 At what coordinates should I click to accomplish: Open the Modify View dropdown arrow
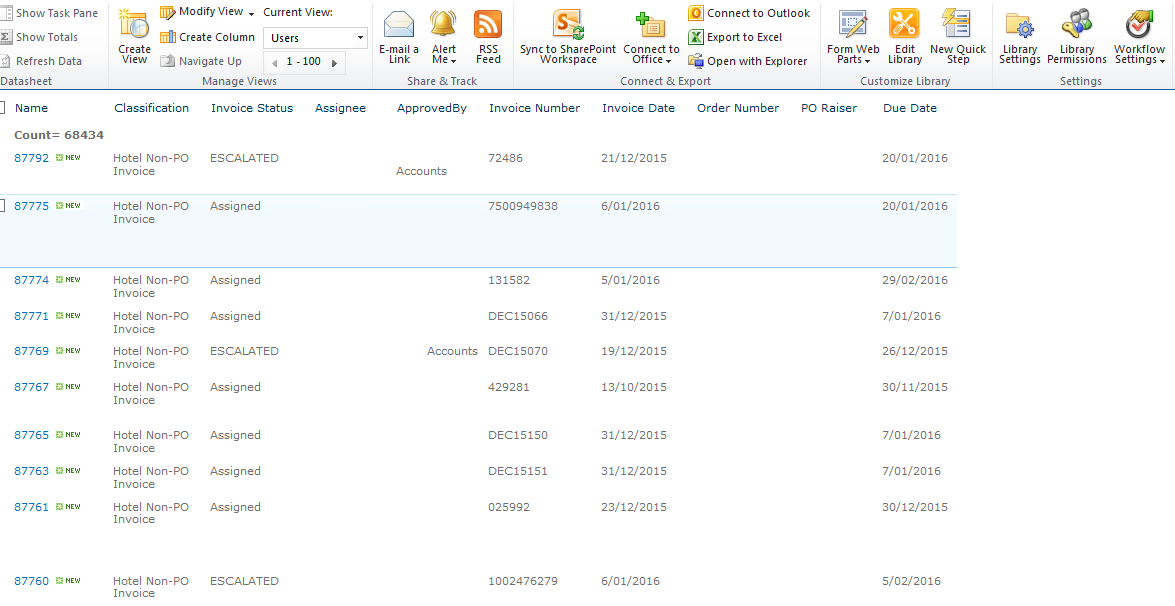click(252, 13)
